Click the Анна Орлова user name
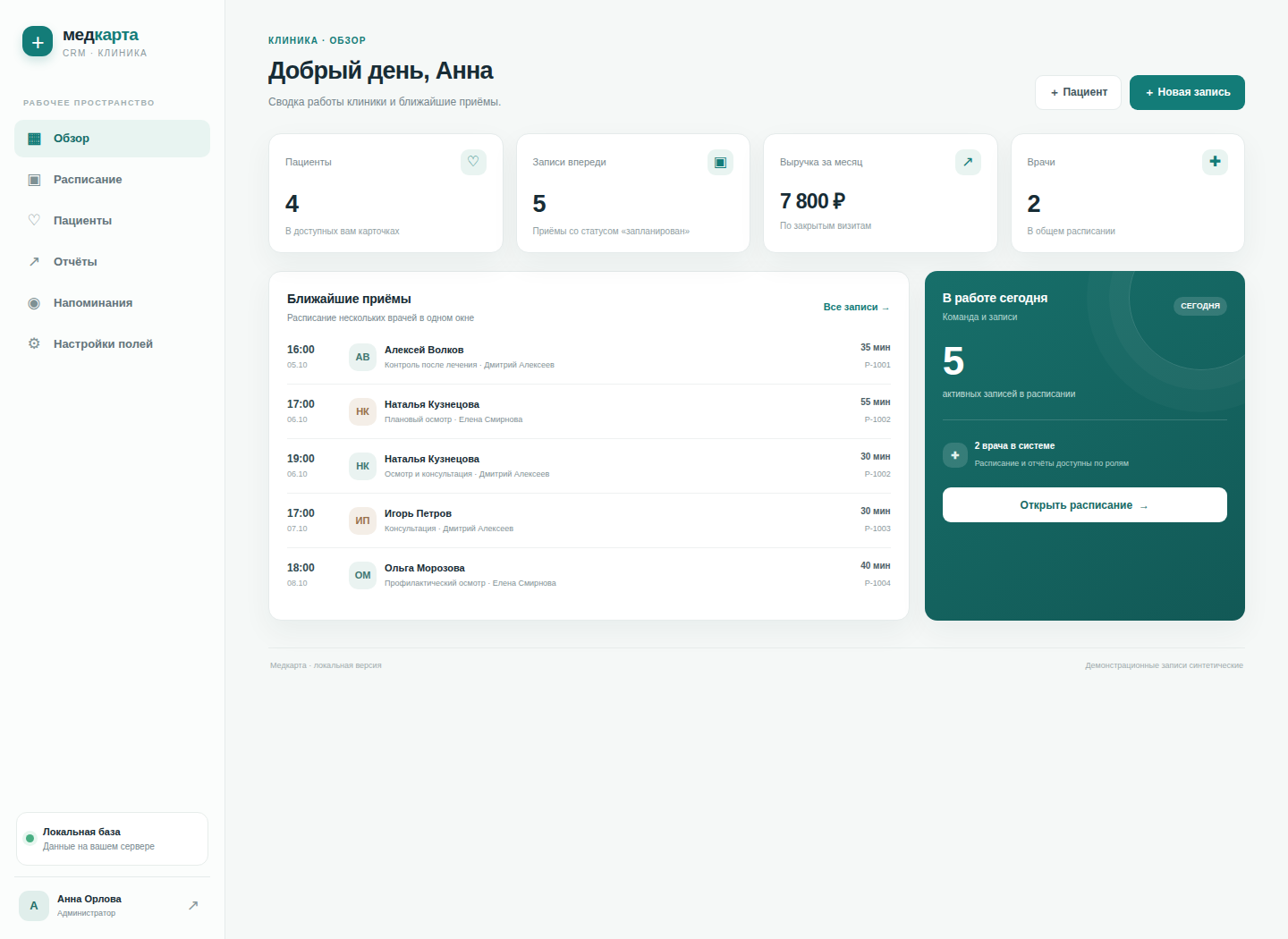The image size is (1288, 939). (x=89, y=899)
